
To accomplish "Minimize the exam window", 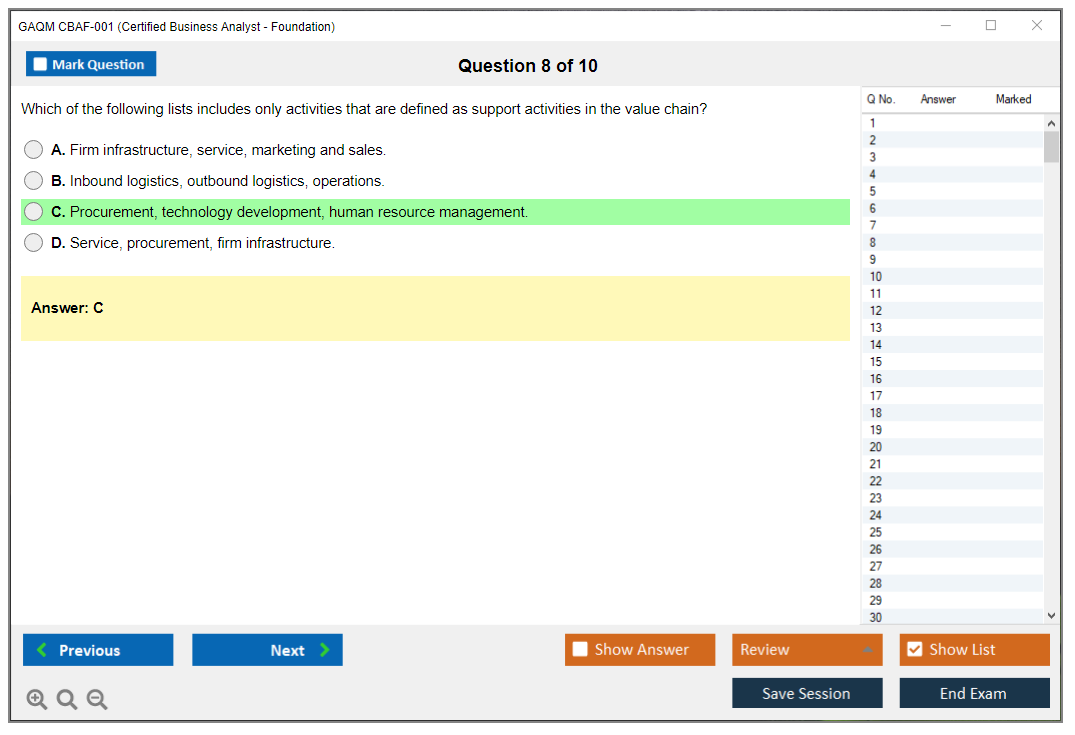I will [946, 26].
